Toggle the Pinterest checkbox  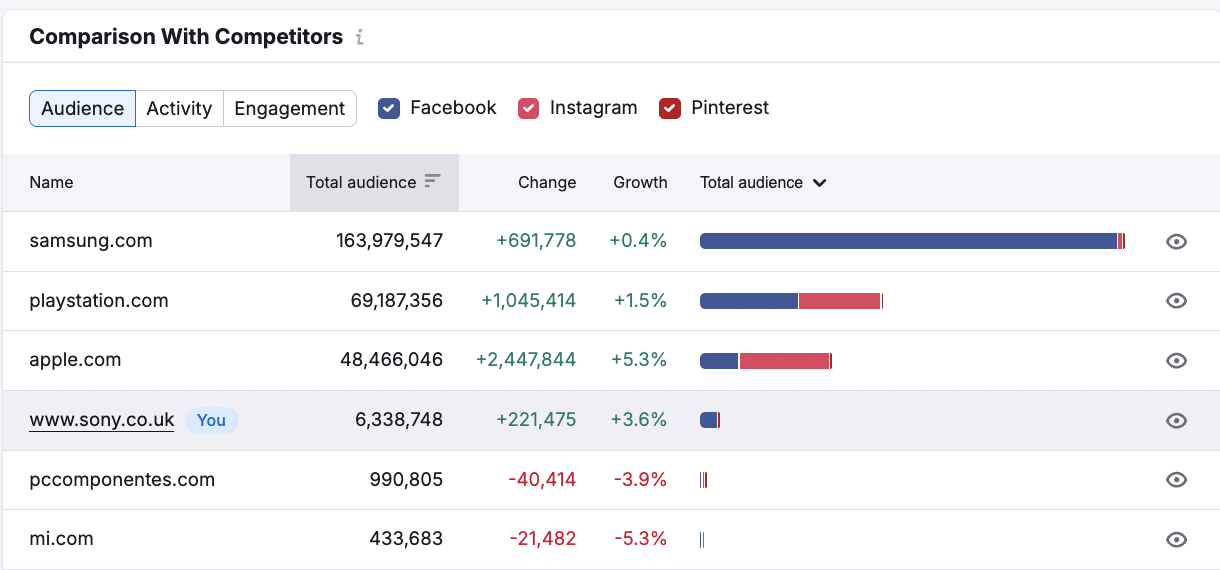pos(670,108)
